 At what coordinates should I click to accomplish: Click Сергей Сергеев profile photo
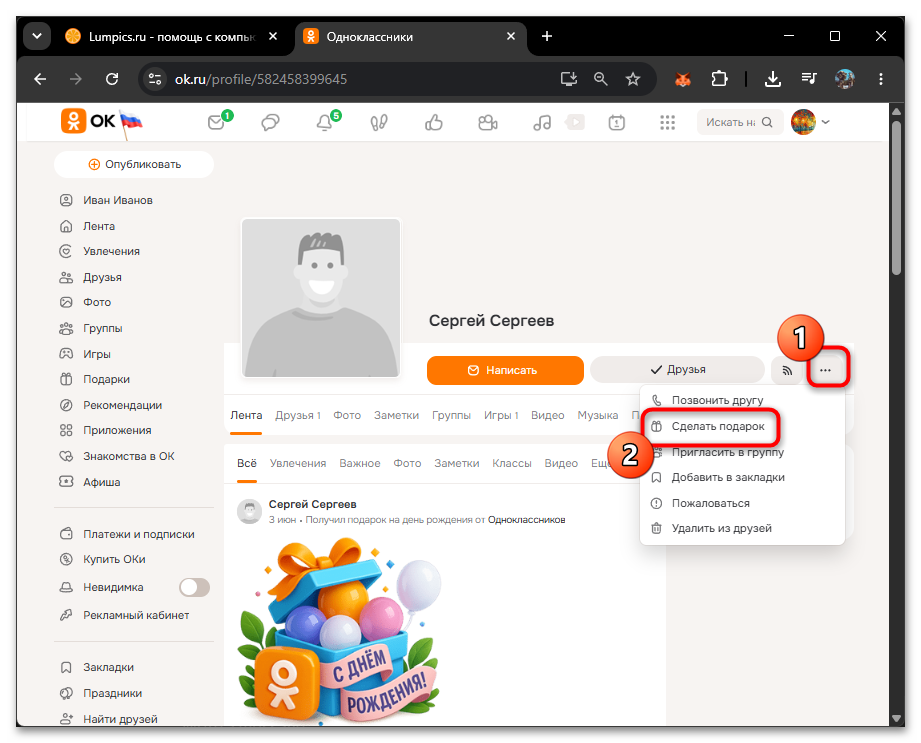click(321, 298)
